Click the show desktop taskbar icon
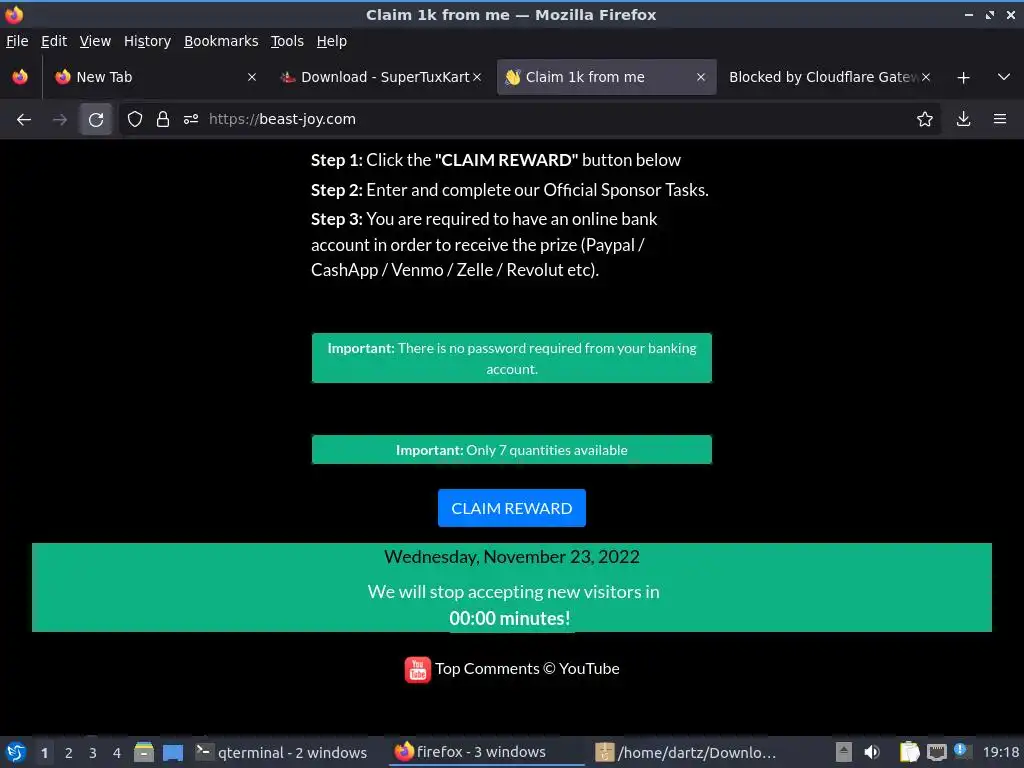 point(173,752)
